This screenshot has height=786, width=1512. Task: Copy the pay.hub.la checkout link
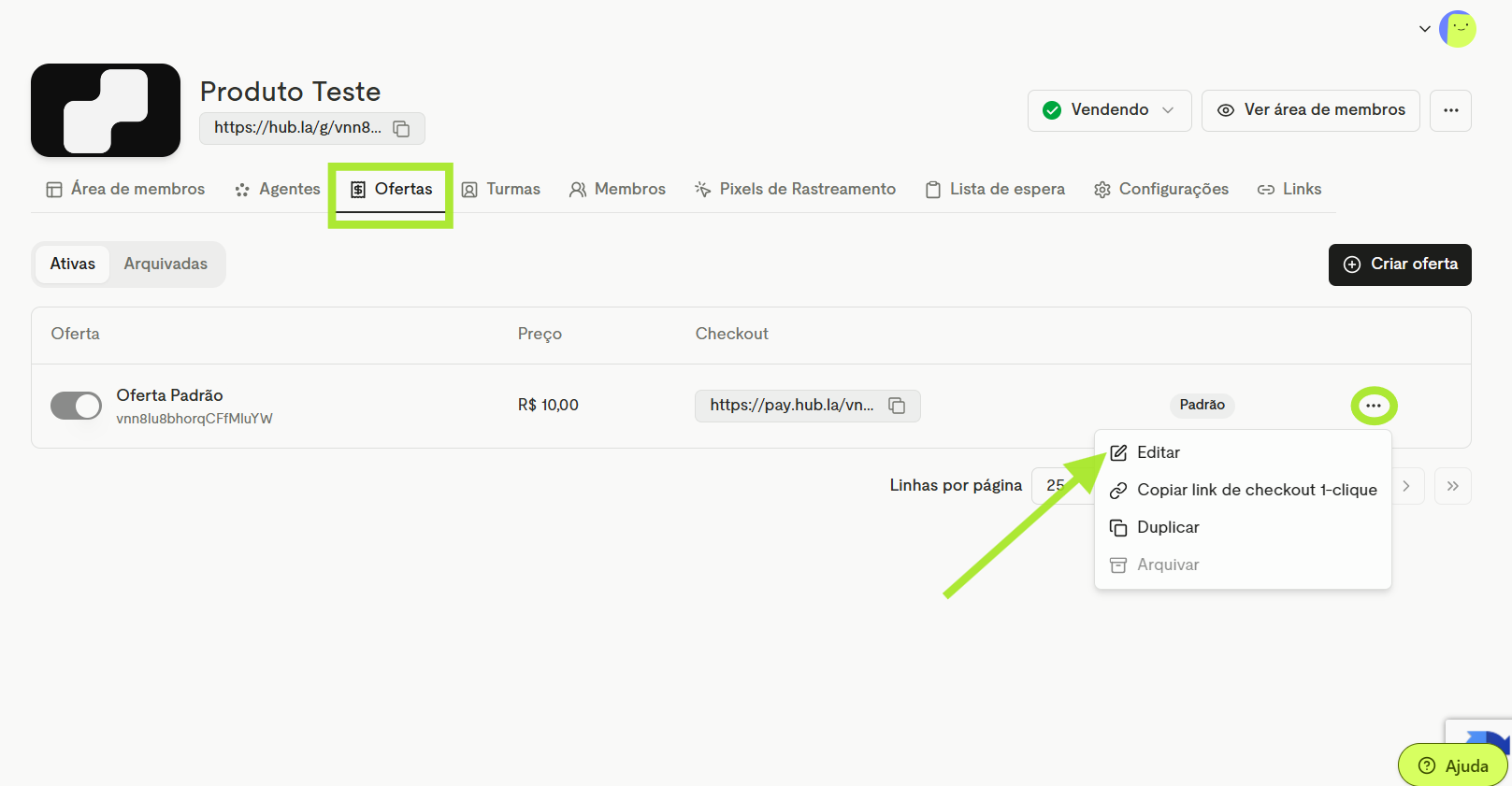(x=897, y=406)
